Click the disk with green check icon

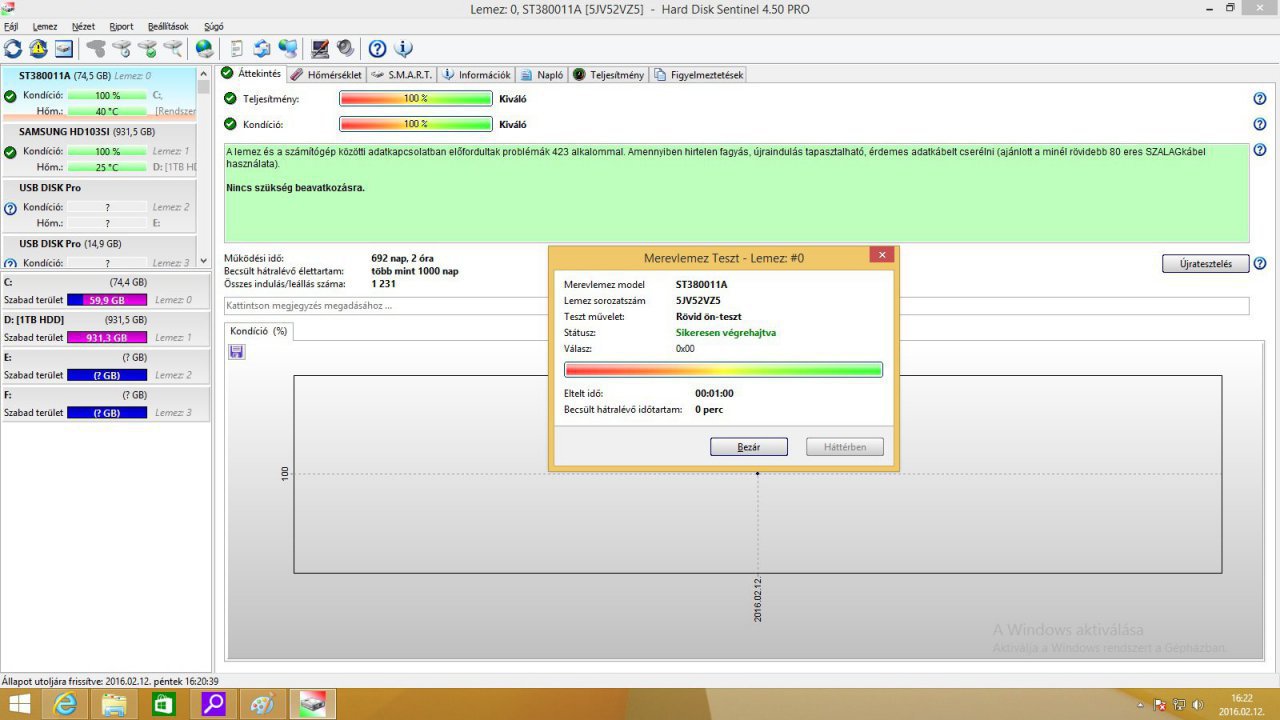pyautogui.click(x=148, y=48)
